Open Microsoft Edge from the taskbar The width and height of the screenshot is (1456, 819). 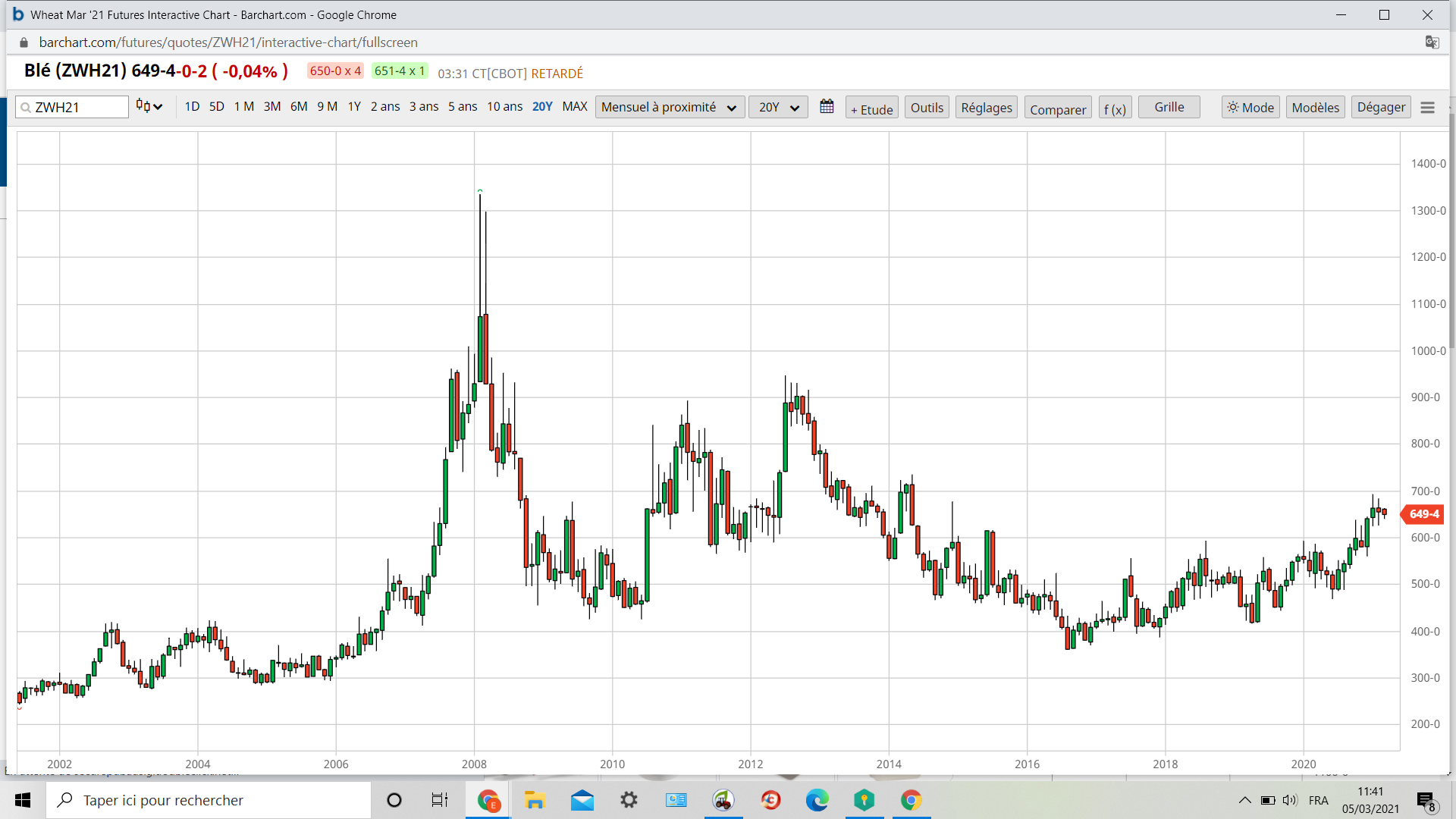(x=817, y=800)
